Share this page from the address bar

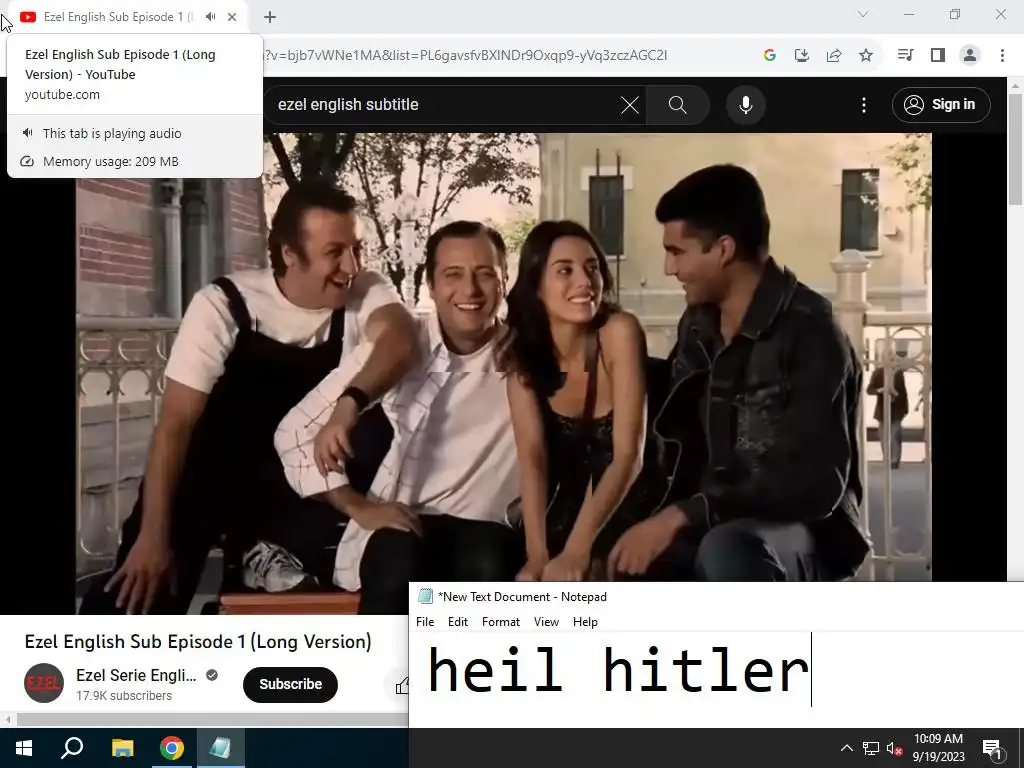(833, 56)
